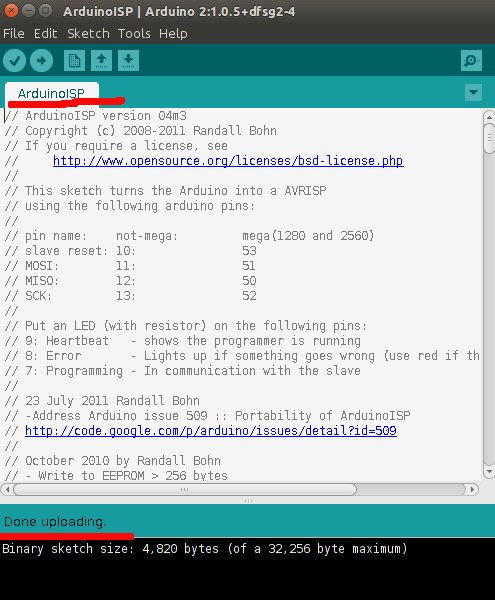The height and width of the screenshot is (600, 495).
Task: Click the '9: Heartbeat' comment line
Action: pos(182,341)
